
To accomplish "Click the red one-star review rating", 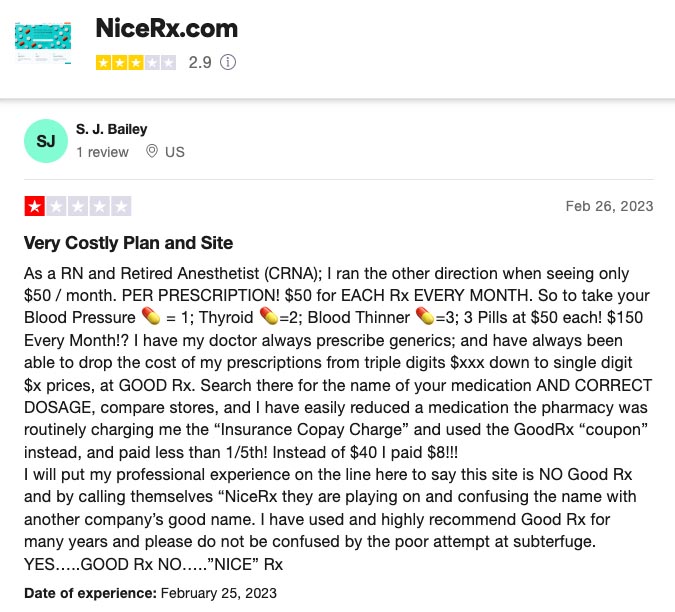I will [x=77, y=207].
